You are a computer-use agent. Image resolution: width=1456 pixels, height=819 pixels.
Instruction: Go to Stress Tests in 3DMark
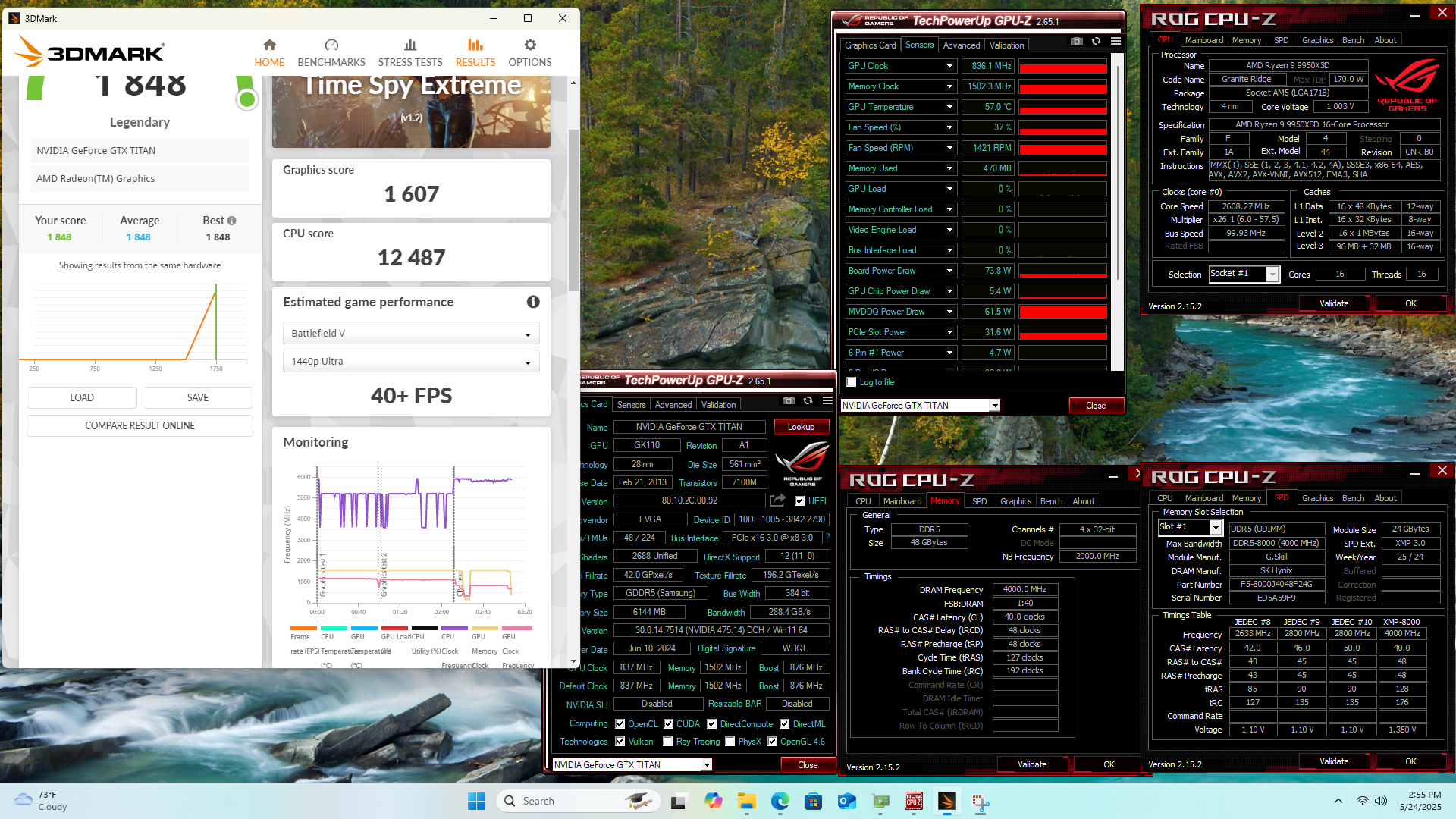410,53
